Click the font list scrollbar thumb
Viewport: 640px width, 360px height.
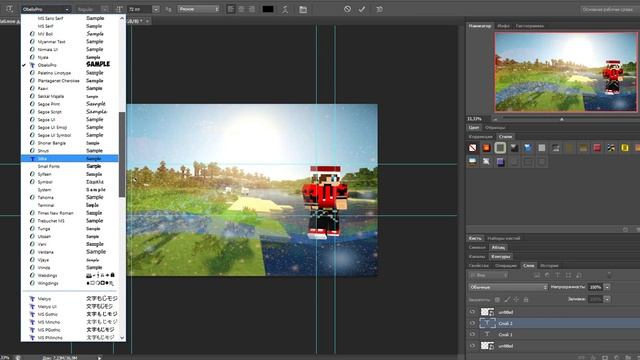[x=122, y=155]
